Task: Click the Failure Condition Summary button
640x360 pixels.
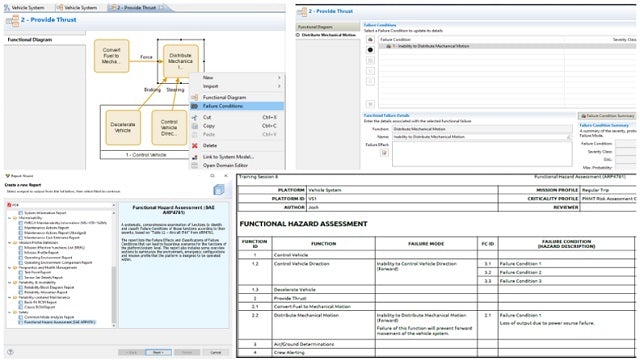Action: click(607, 116)
